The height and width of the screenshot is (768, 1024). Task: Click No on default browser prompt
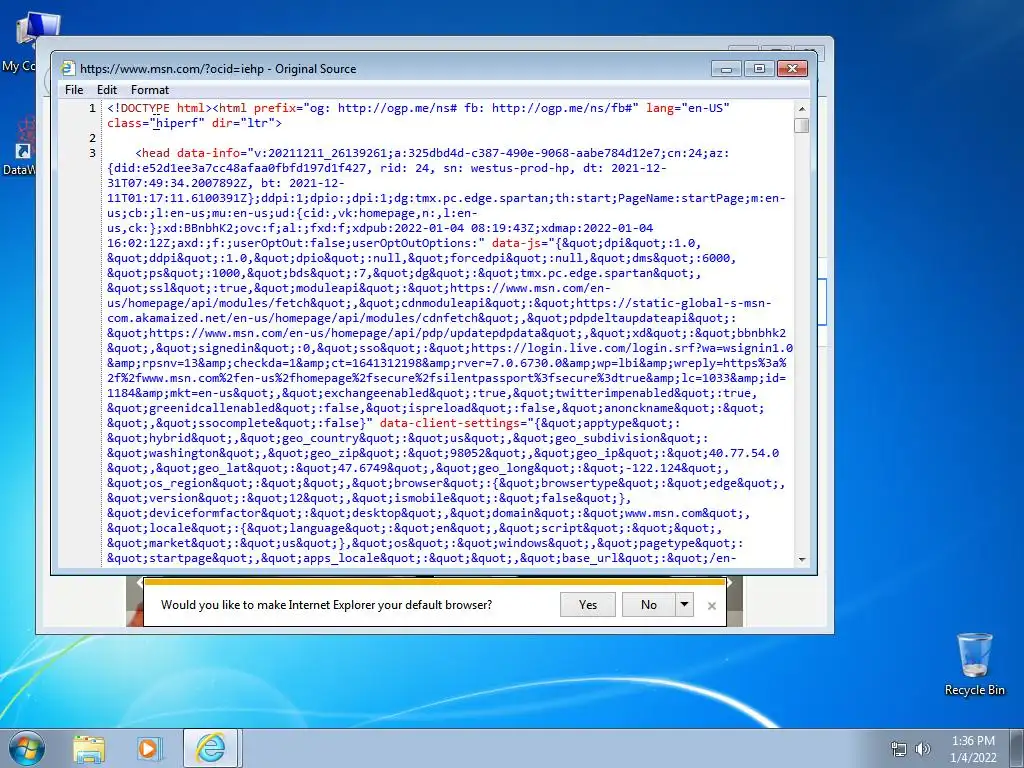pyautogui.click(x=648, y=605)
